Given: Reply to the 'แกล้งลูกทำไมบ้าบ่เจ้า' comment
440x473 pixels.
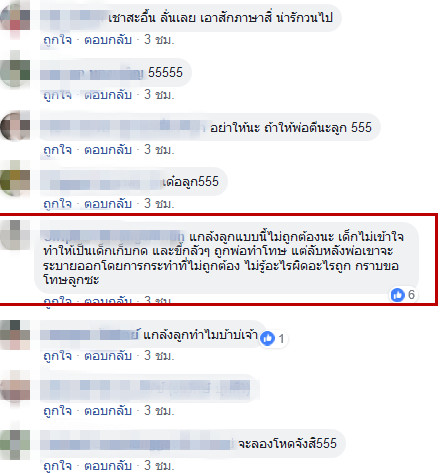Looking at the screenshot, I should tap(108, 356).
